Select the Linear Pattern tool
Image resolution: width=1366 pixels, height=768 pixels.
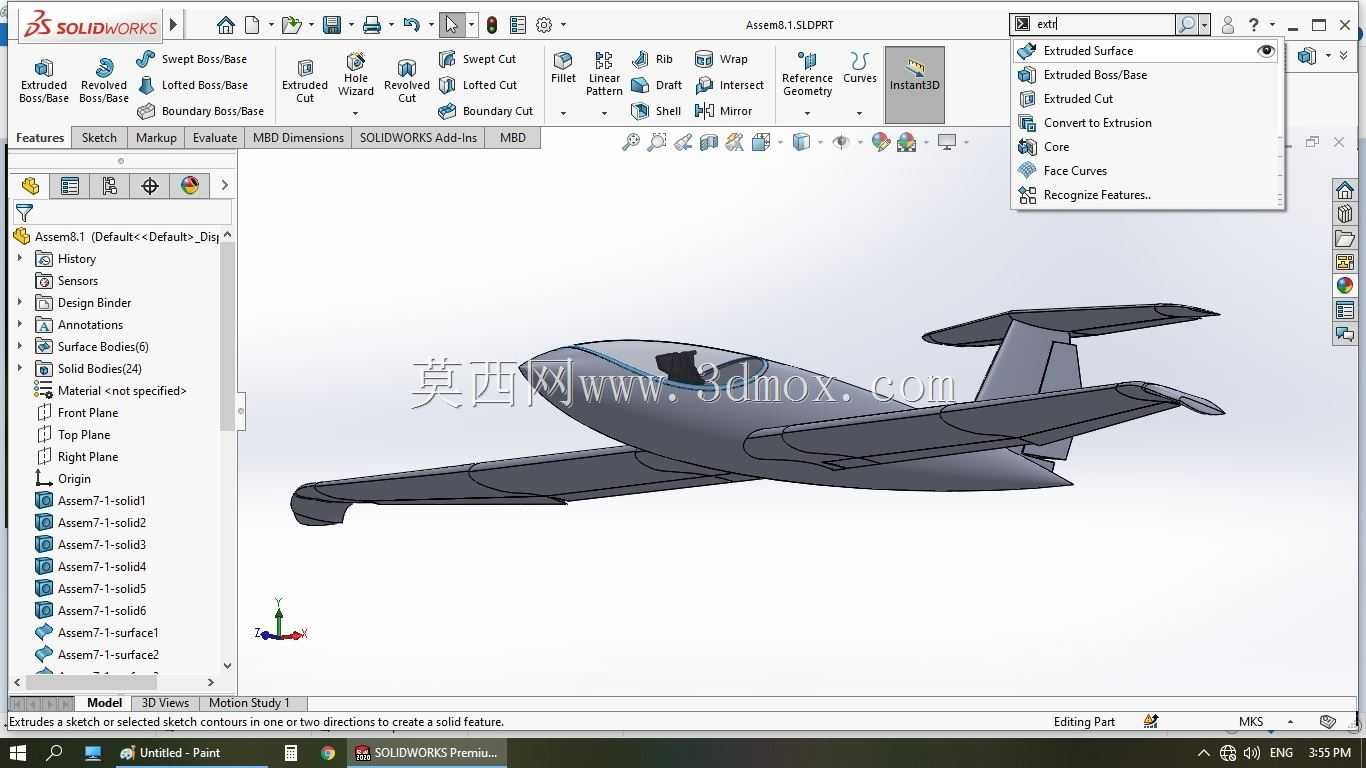pyautogui.click(x=604, y=75)
